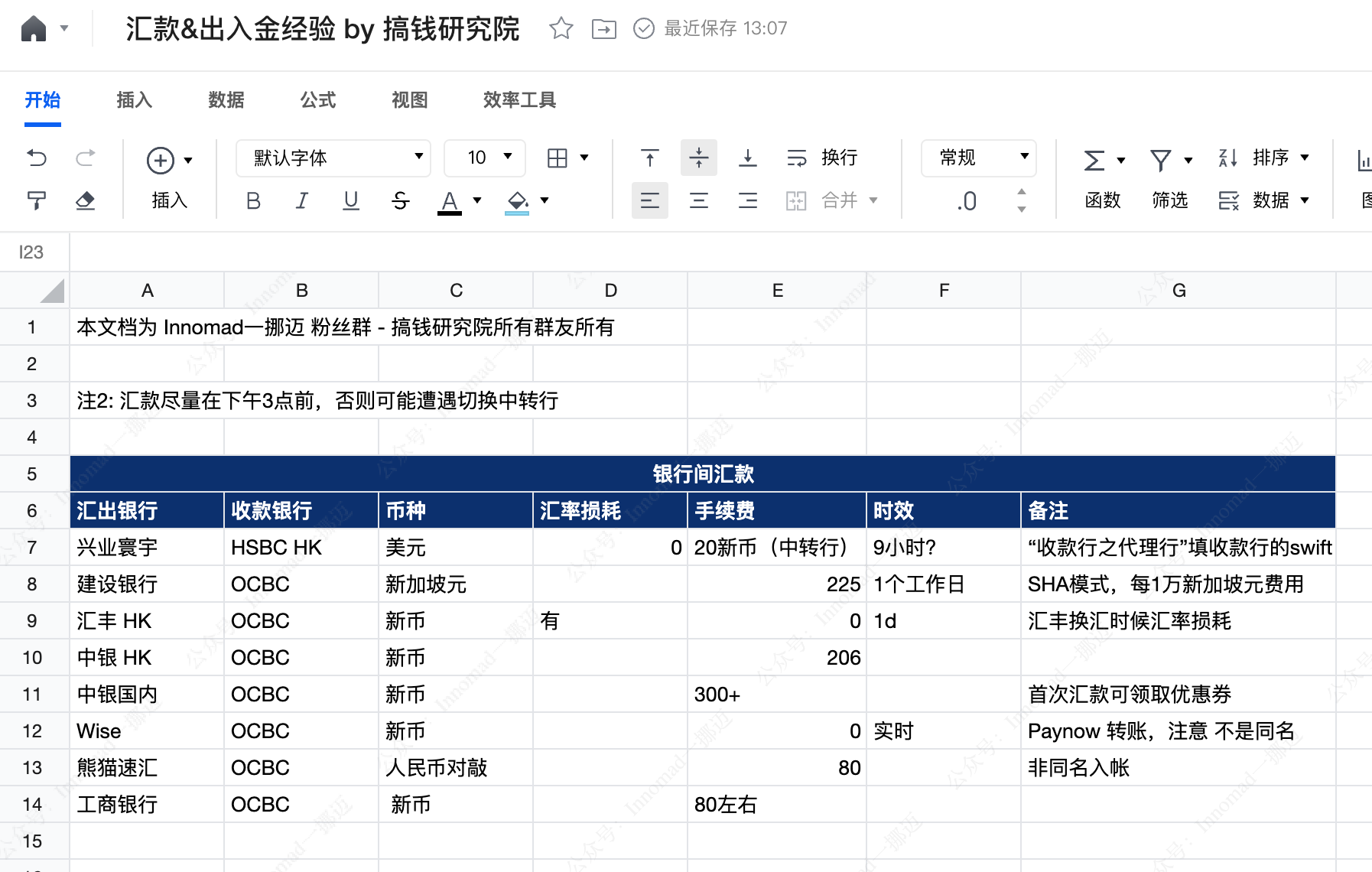The image size is (1372, 872).
Task: Select column G header
Action: [1179, 291]
